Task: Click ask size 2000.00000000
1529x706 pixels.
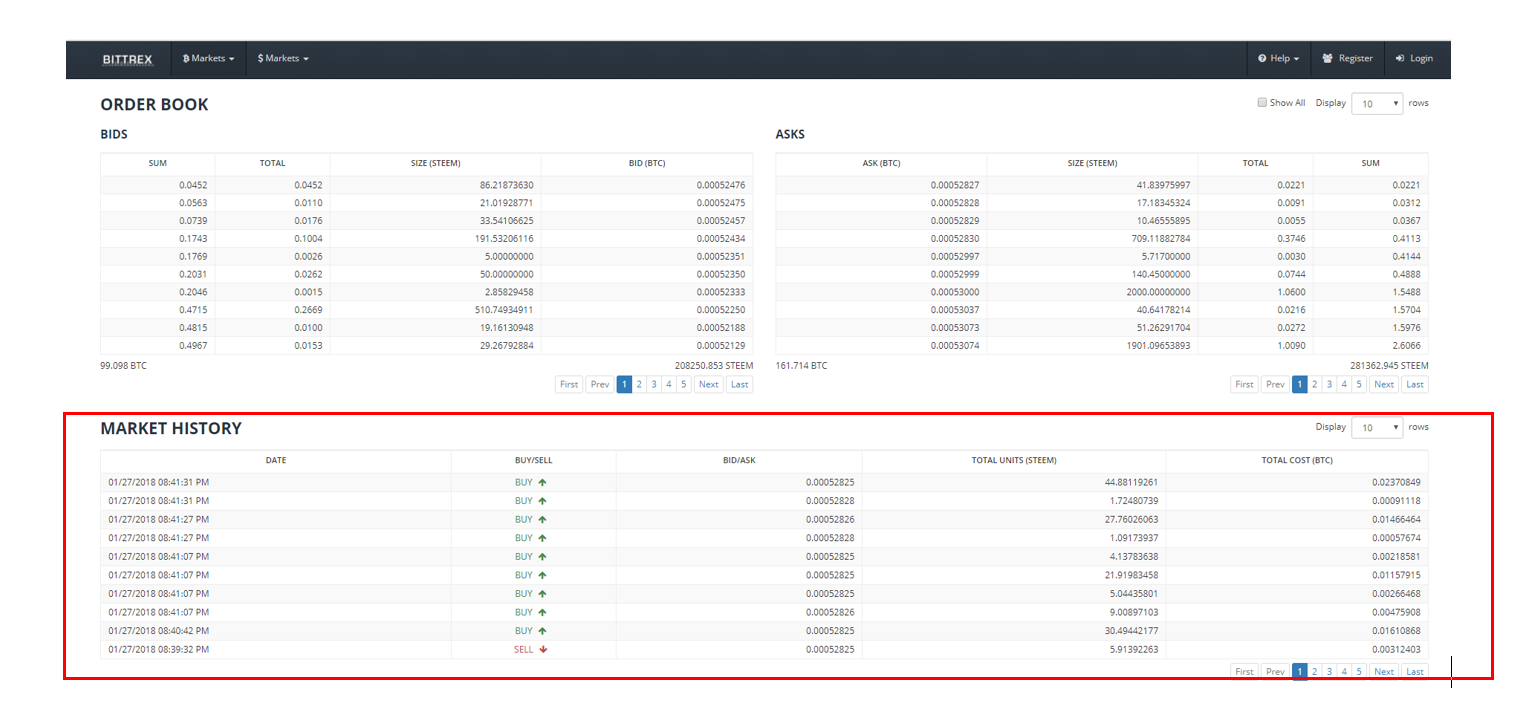Action: point(1159,292)
